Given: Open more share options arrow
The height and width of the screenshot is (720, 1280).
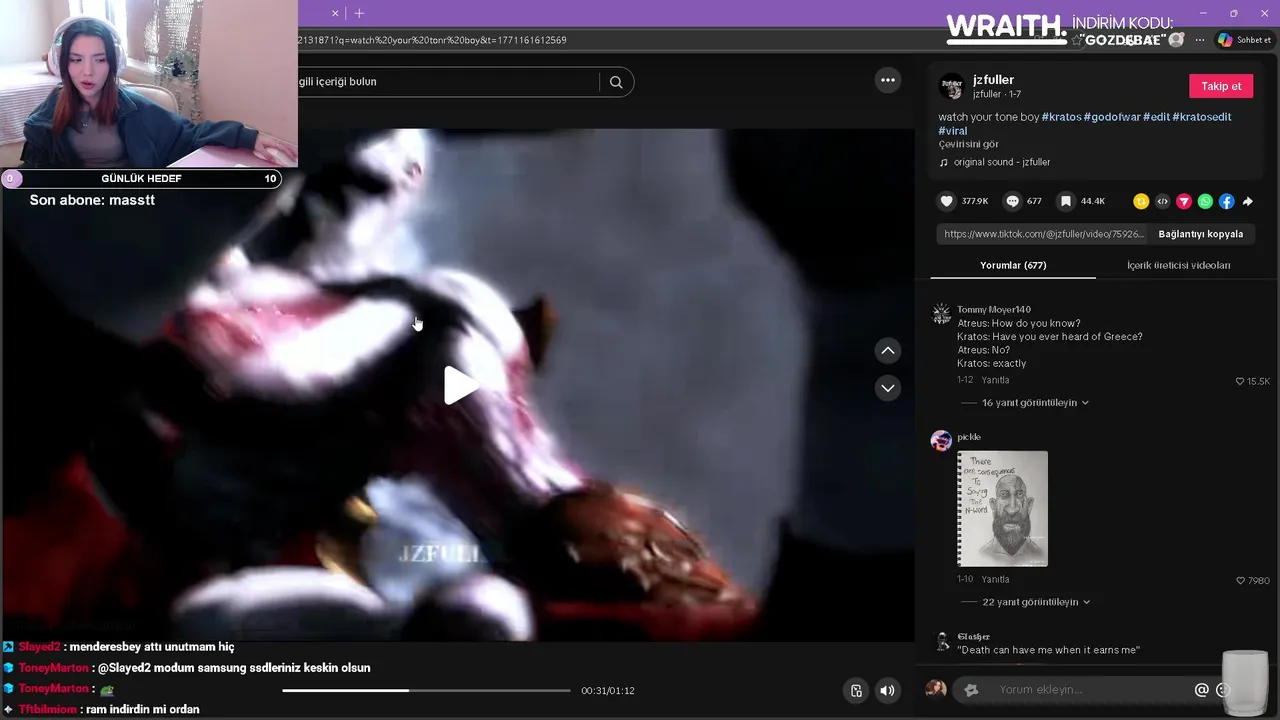Looking at the screenshot, I should 1248,201.
